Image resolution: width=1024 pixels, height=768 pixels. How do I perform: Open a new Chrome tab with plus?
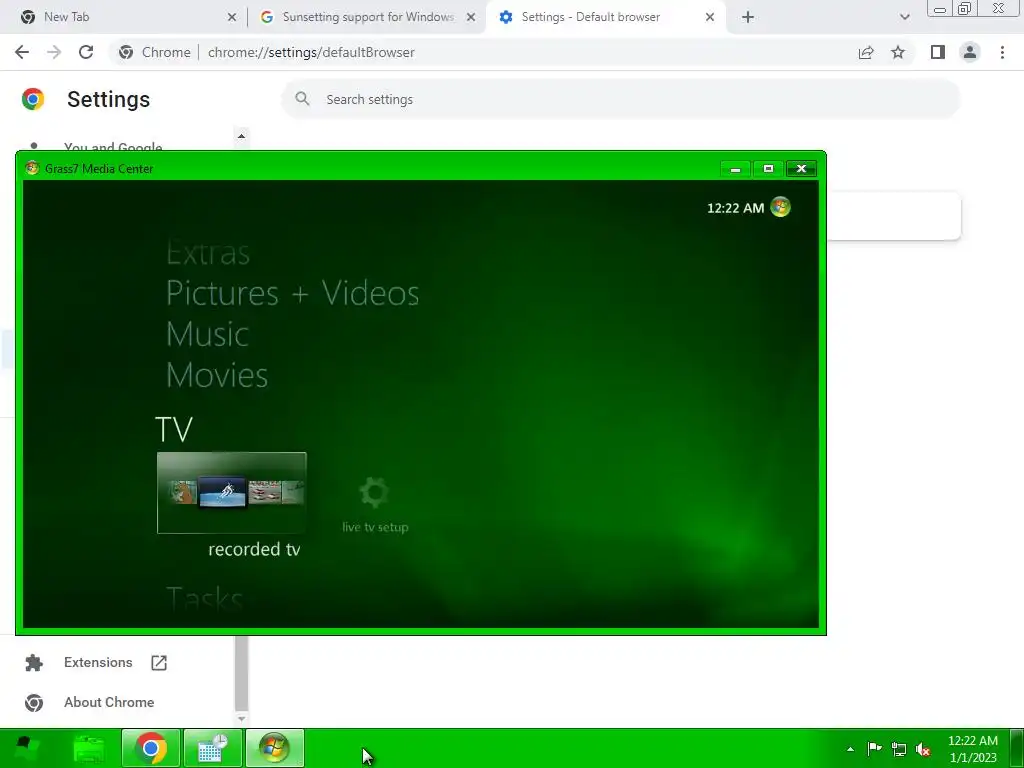[748, 17]
